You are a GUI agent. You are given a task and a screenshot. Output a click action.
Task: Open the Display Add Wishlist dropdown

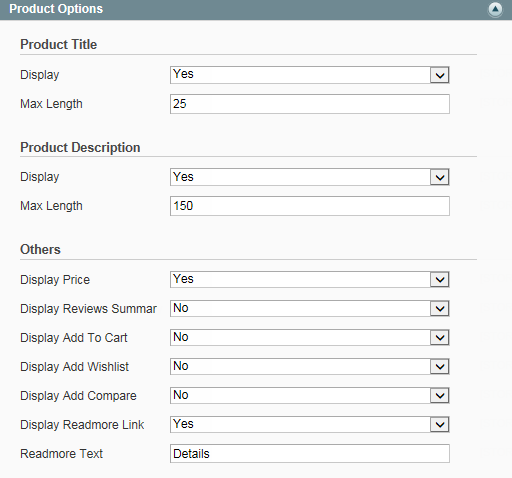310,366
